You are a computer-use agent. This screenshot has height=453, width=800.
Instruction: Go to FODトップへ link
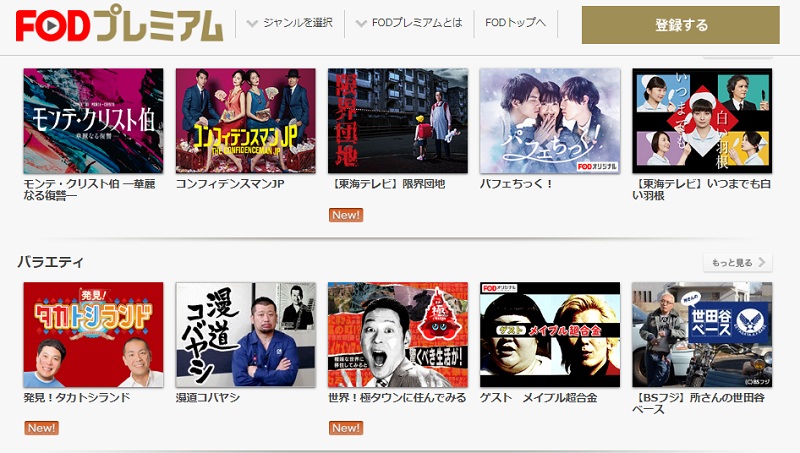pos(515,23)
